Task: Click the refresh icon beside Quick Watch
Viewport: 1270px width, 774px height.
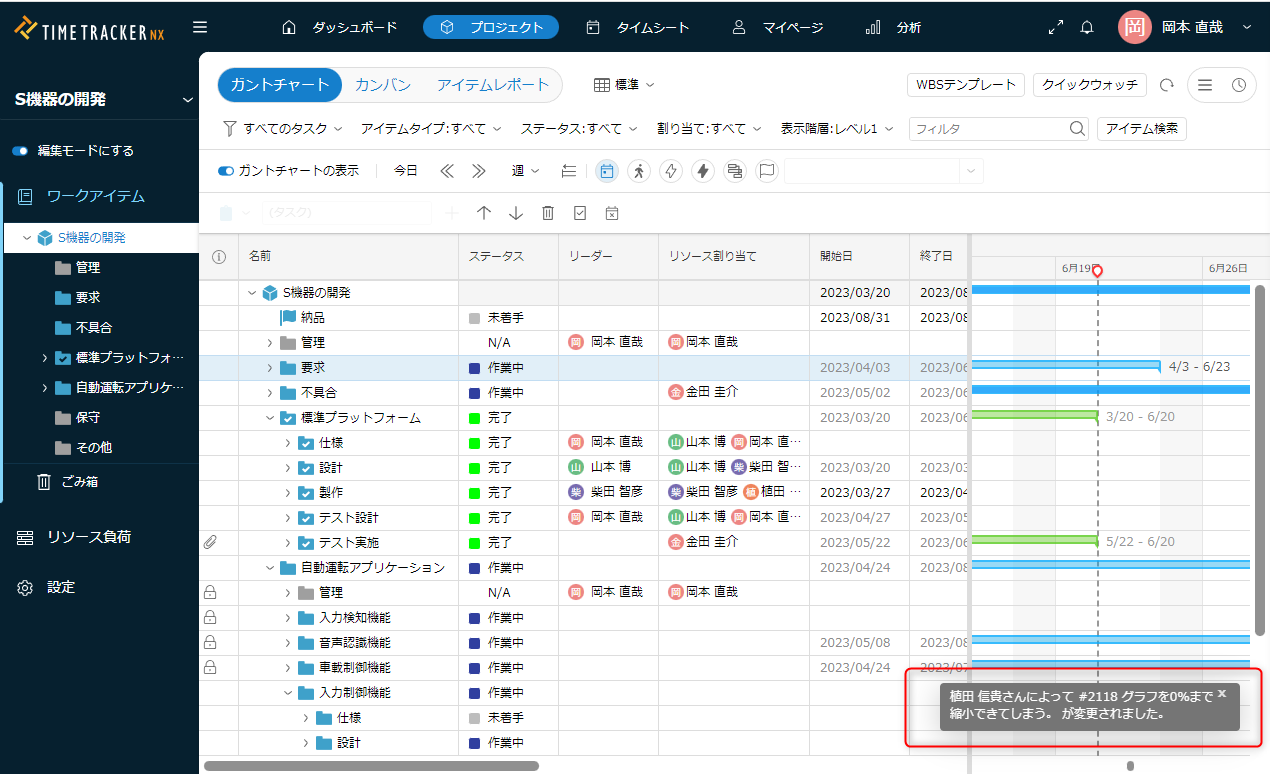Action: [x=1166, y=86]
